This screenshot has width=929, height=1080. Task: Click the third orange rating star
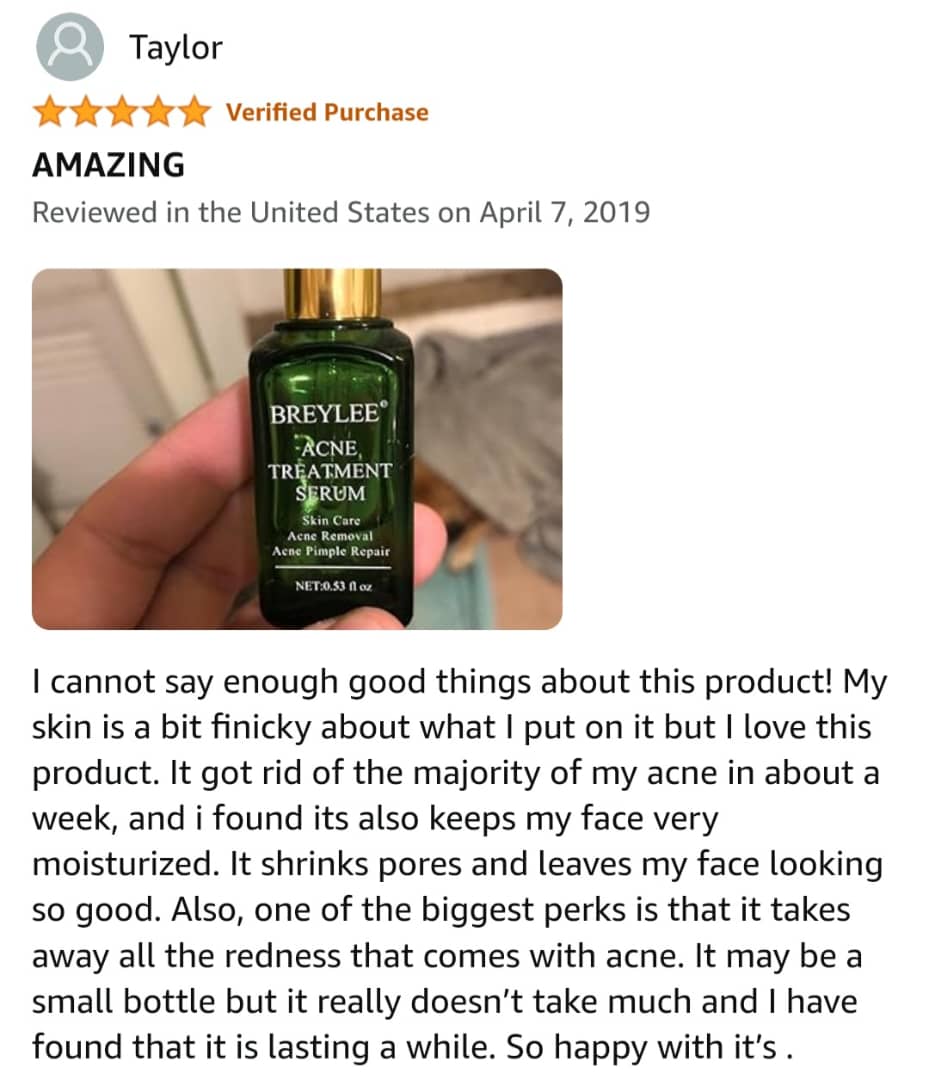(x=122, y=112)
